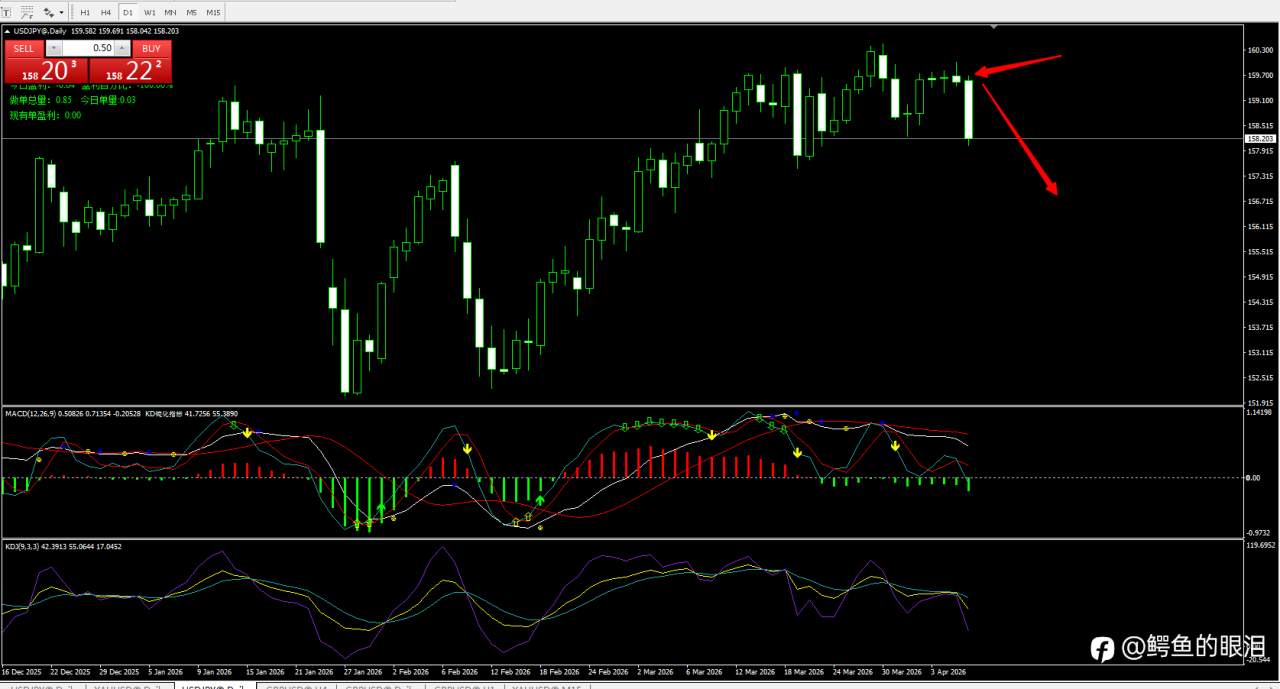Screen dimensions: 1280x689
Task: Click the 0.00 MACD zero level label
Action: click(x=1254, y=477)
